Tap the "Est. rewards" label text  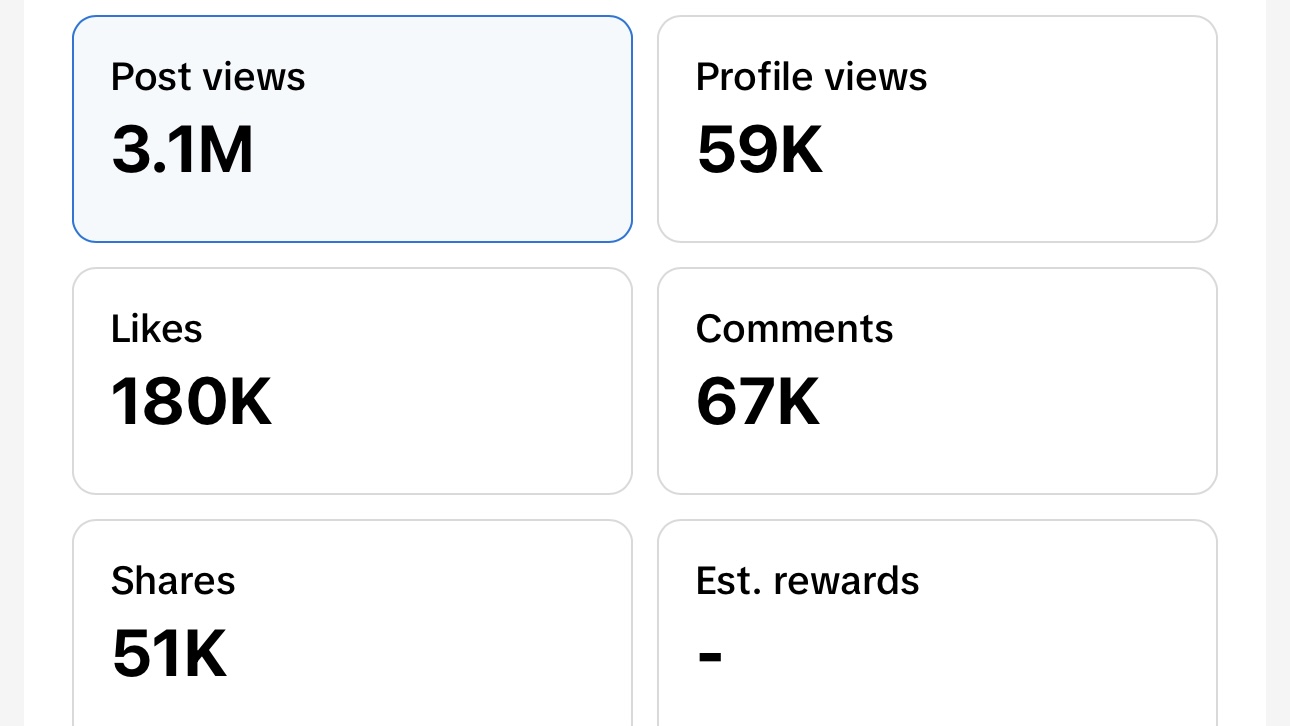(x=807, y=581)
